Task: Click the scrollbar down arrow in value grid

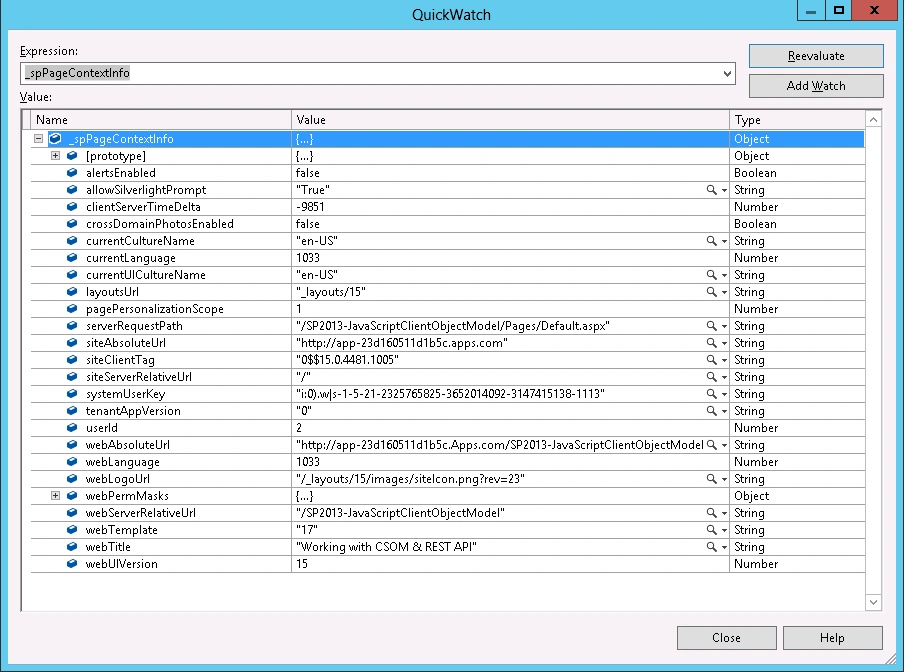Action: (x=874, y=602)
